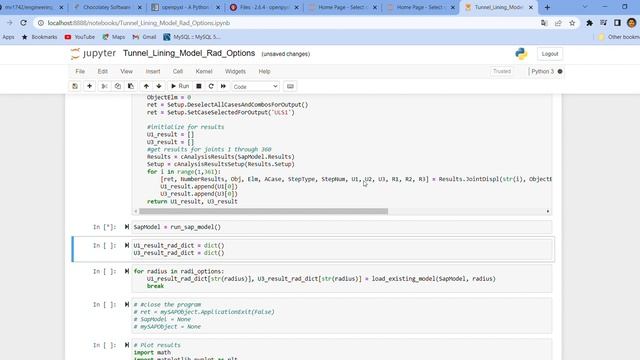Open the Edit menu
This screenshot has height=360, width=640.
click(102, 71)
